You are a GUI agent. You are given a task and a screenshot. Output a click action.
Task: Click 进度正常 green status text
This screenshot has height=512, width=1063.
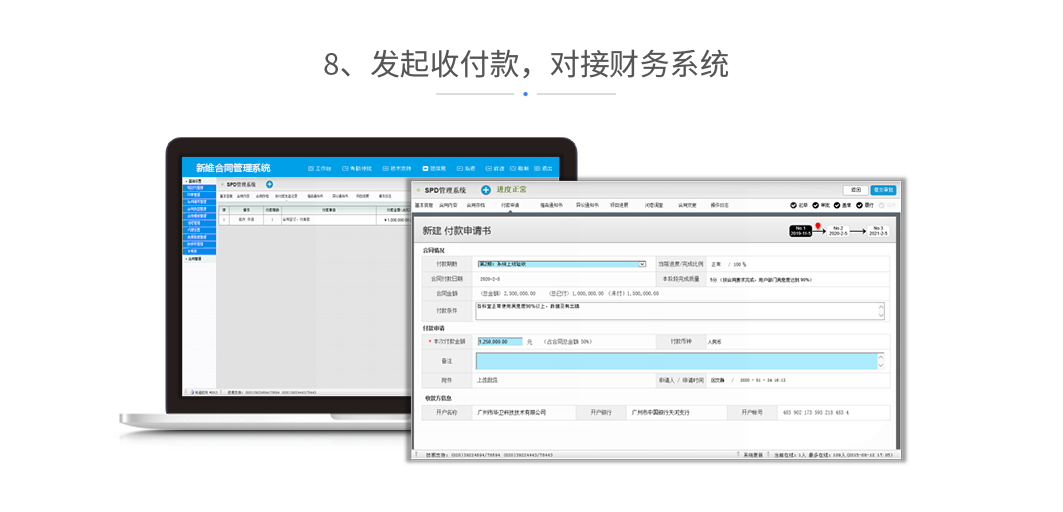coord(511,190)
